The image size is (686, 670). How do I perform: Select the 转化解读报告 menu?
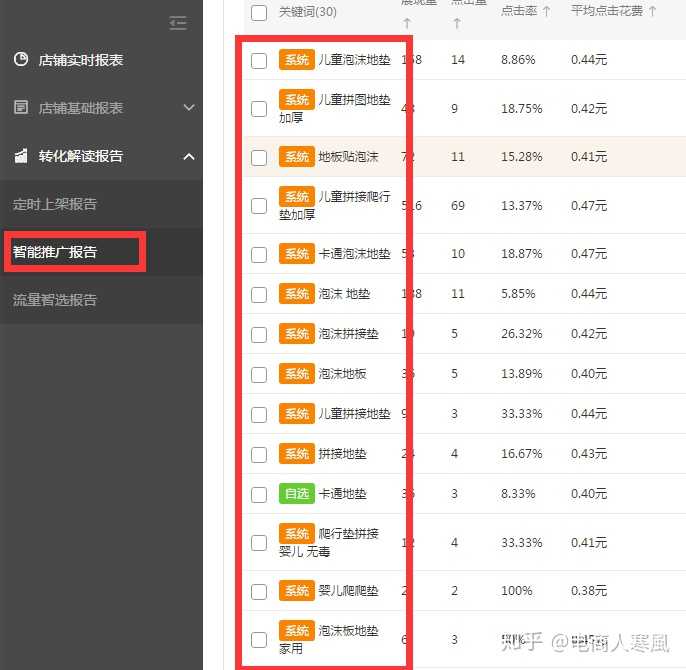click(x=81, y=156)
